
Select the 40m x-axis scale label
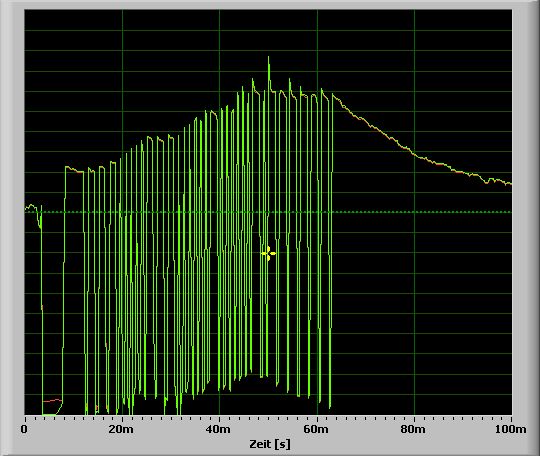pyautogui.click(x=219, y=429)
